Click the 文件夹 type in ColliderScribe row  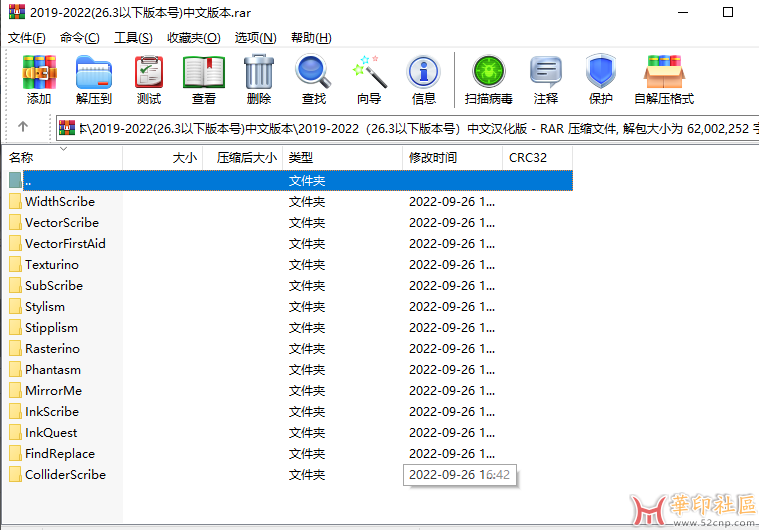point(307,474)
